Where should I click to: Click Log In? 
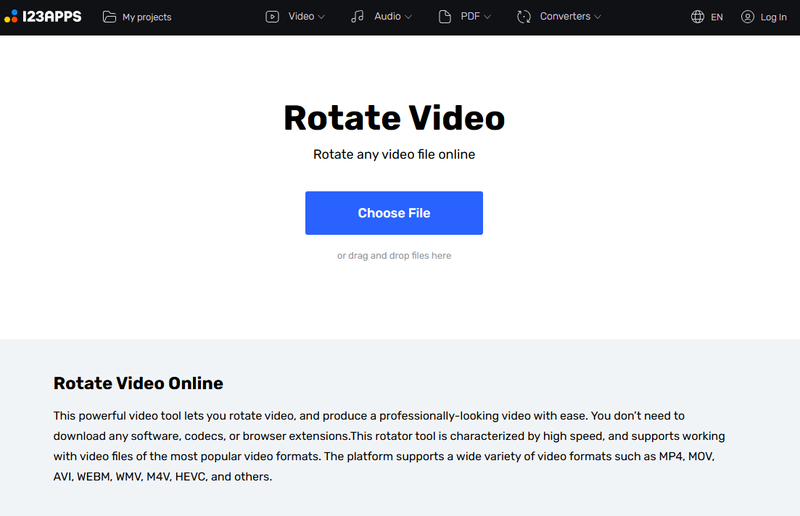coord(773,17)
